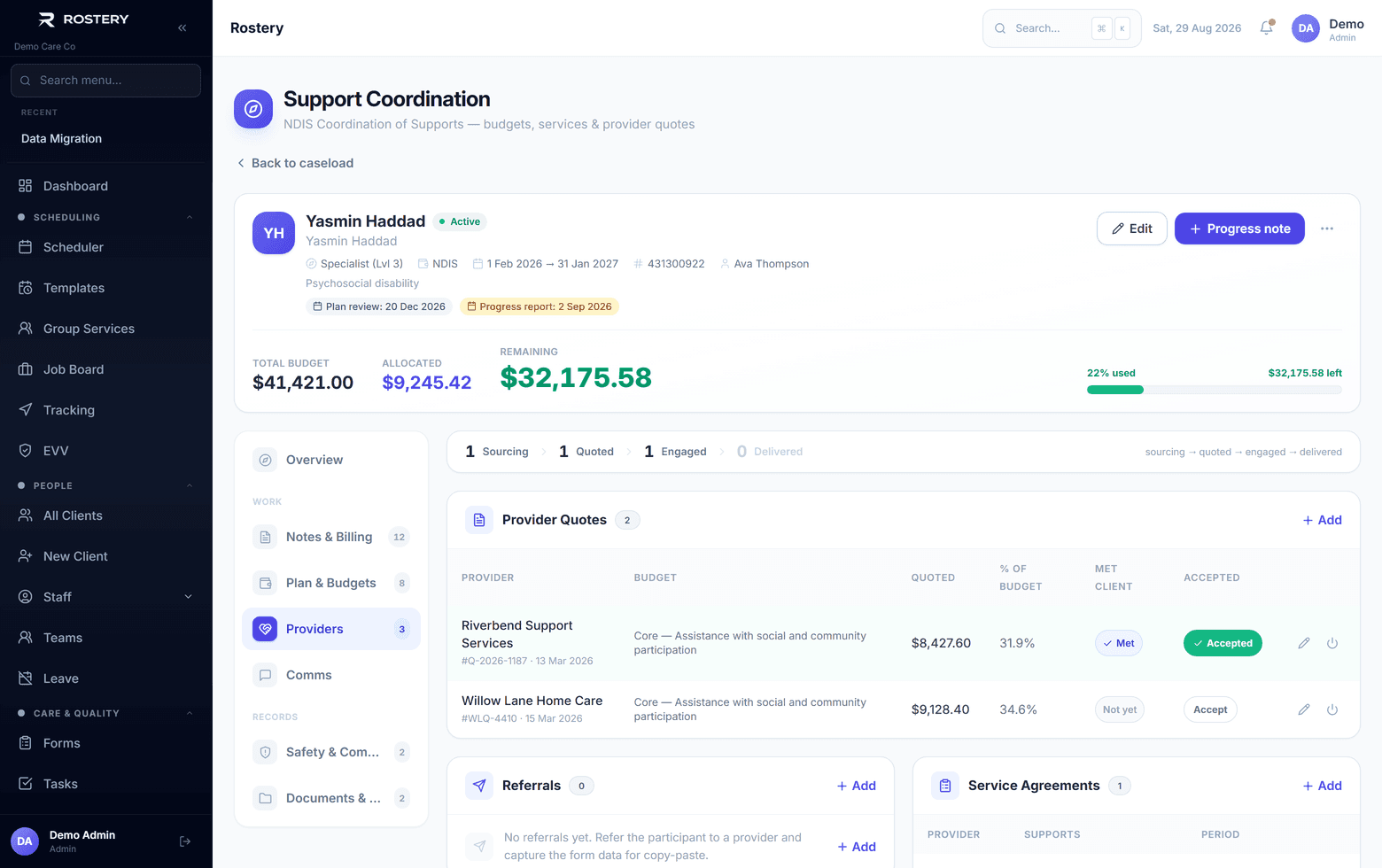The width and height of the screenshot is (1382, 868).
Task: Add a Service Agreement
Action: tap(1322, 786)
